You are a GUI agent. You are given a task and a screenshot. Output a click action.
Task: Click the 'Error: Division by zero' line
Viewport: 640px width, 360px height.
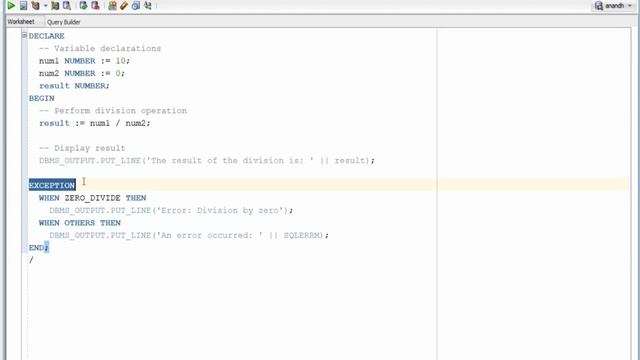coord(171,211)
